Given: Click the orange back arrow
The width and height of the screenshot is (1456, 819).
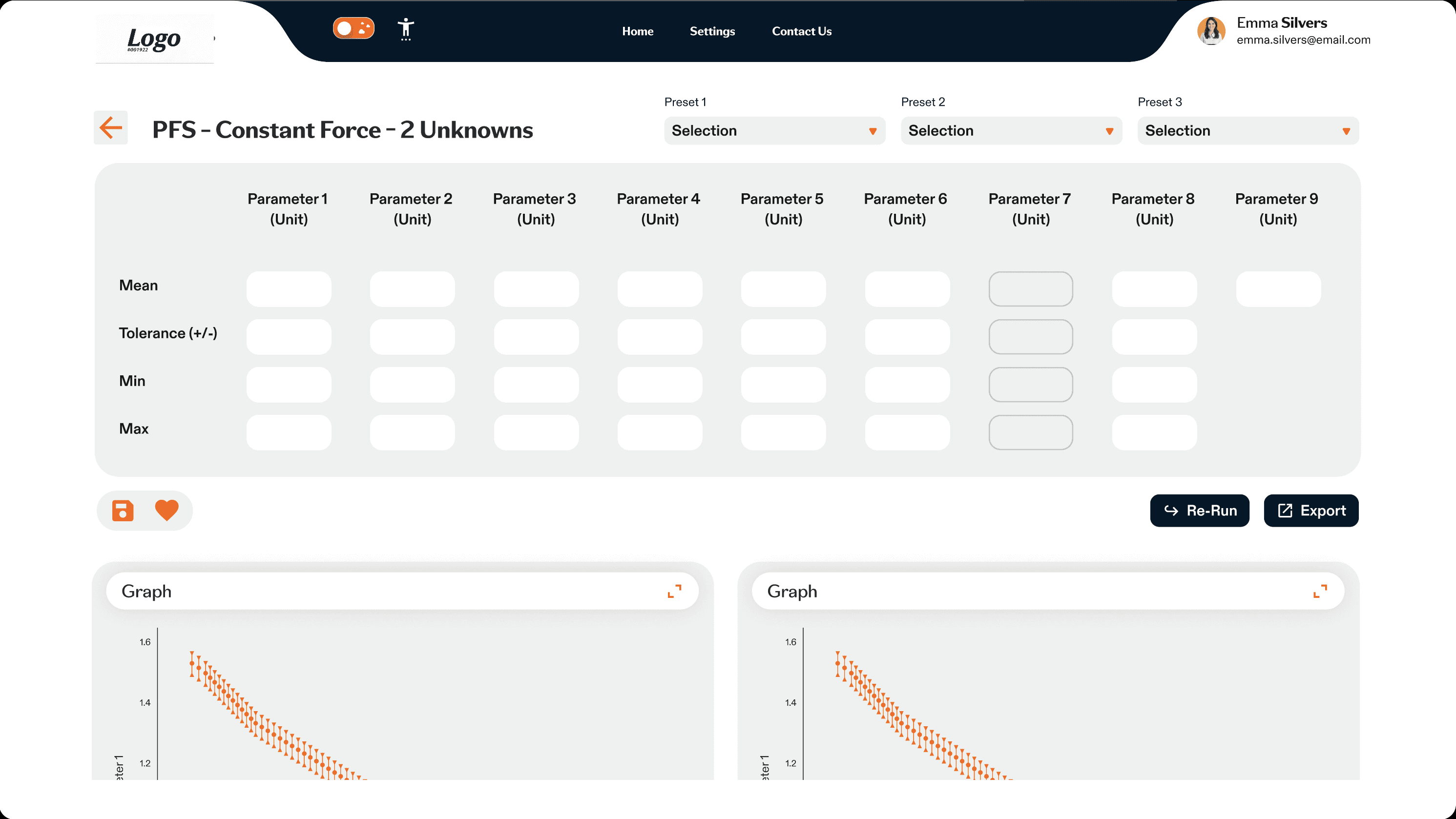Looking at the screenshot, I should [x=111, y=128].
